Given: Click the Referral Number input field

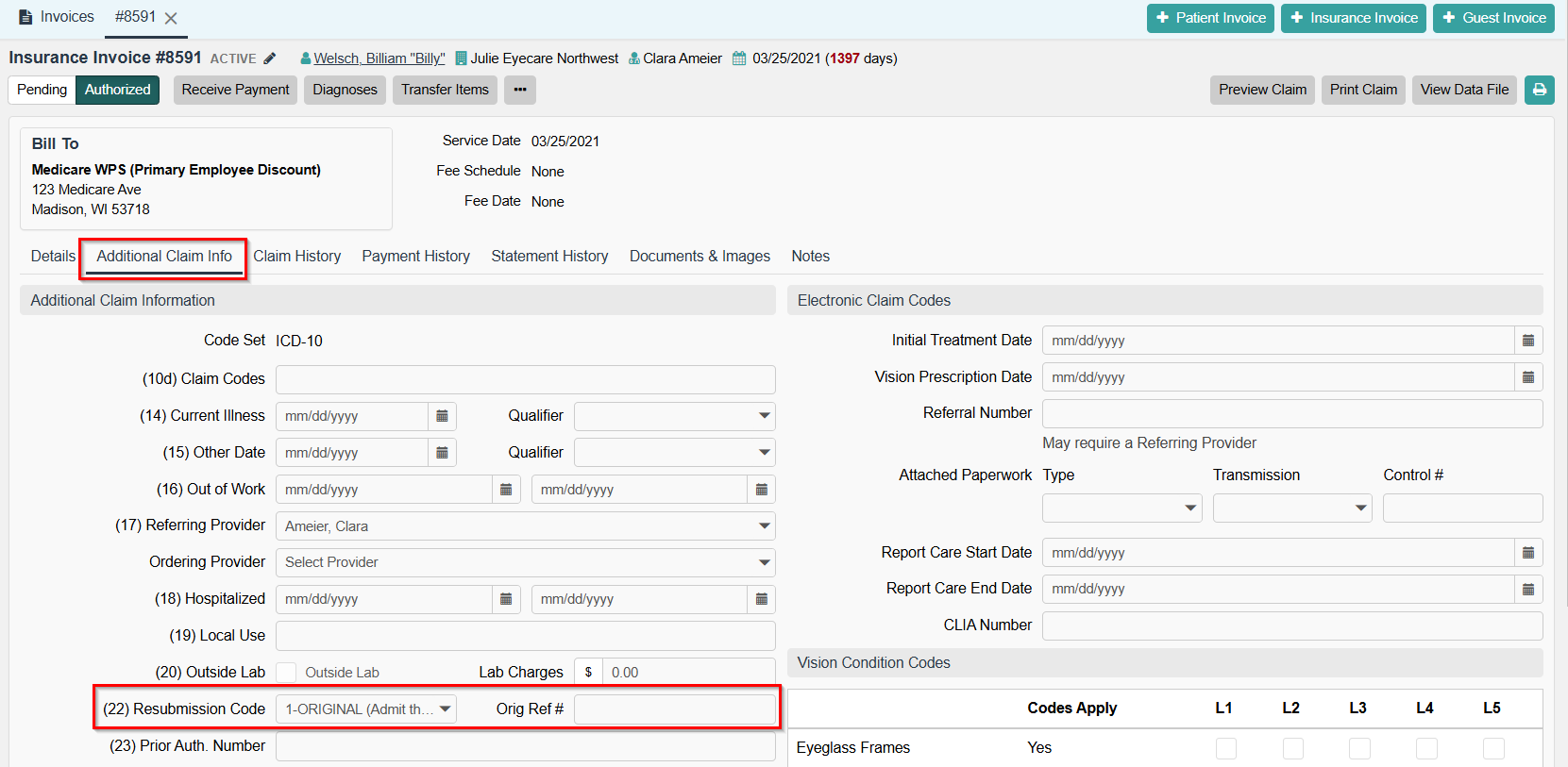Looking at the screenshot, I should [x=1291, y=413].
